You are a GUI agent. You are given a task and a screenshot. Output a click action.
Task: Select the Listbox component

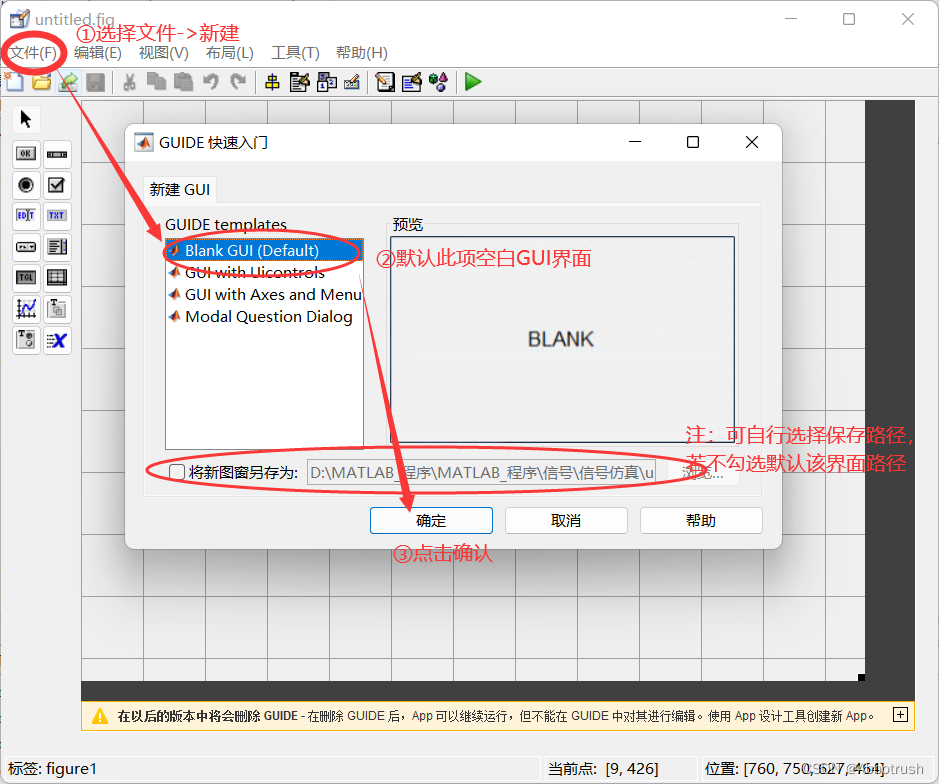point(57,247)
